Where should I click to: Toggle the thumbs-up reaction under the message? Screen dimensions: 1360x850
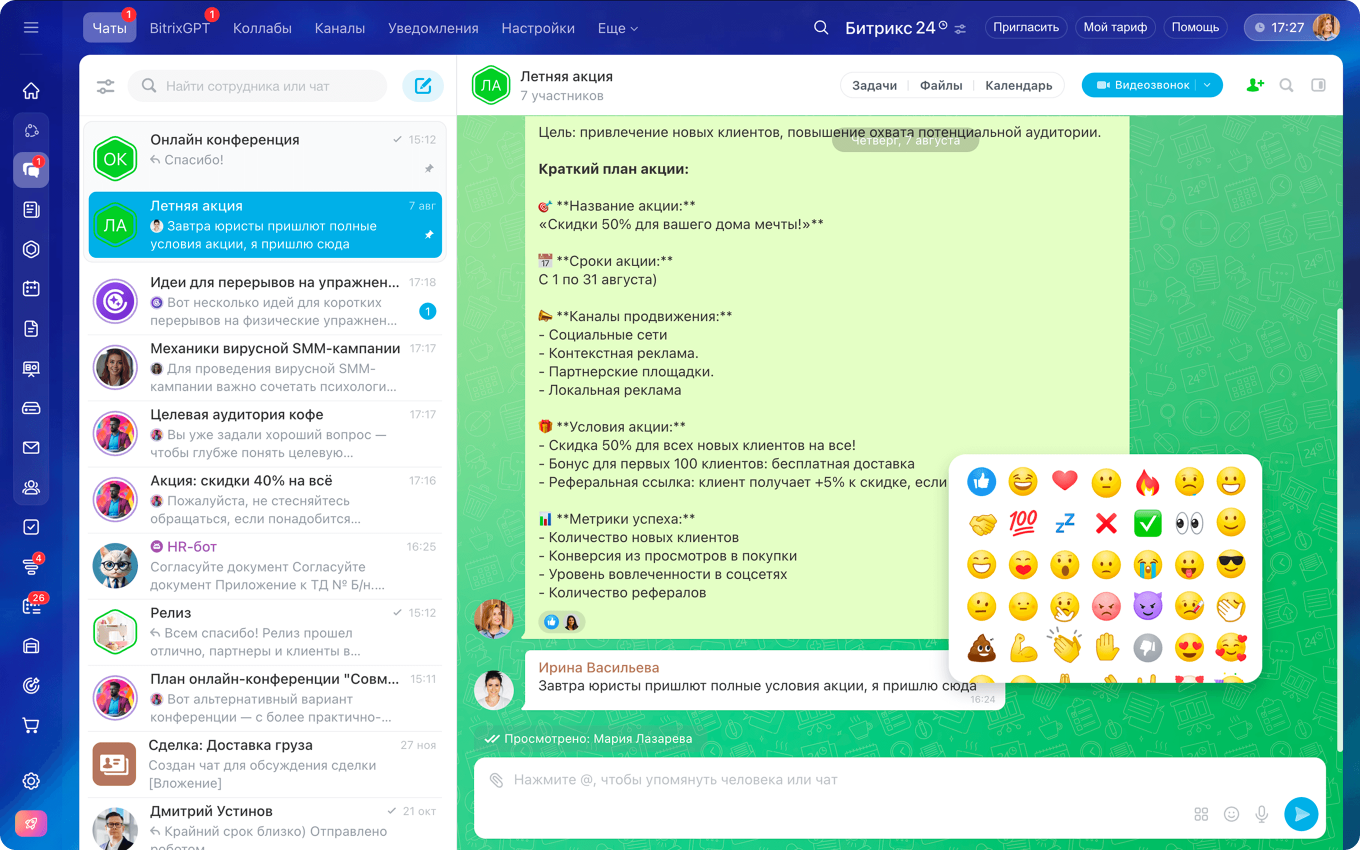point(551,622)
